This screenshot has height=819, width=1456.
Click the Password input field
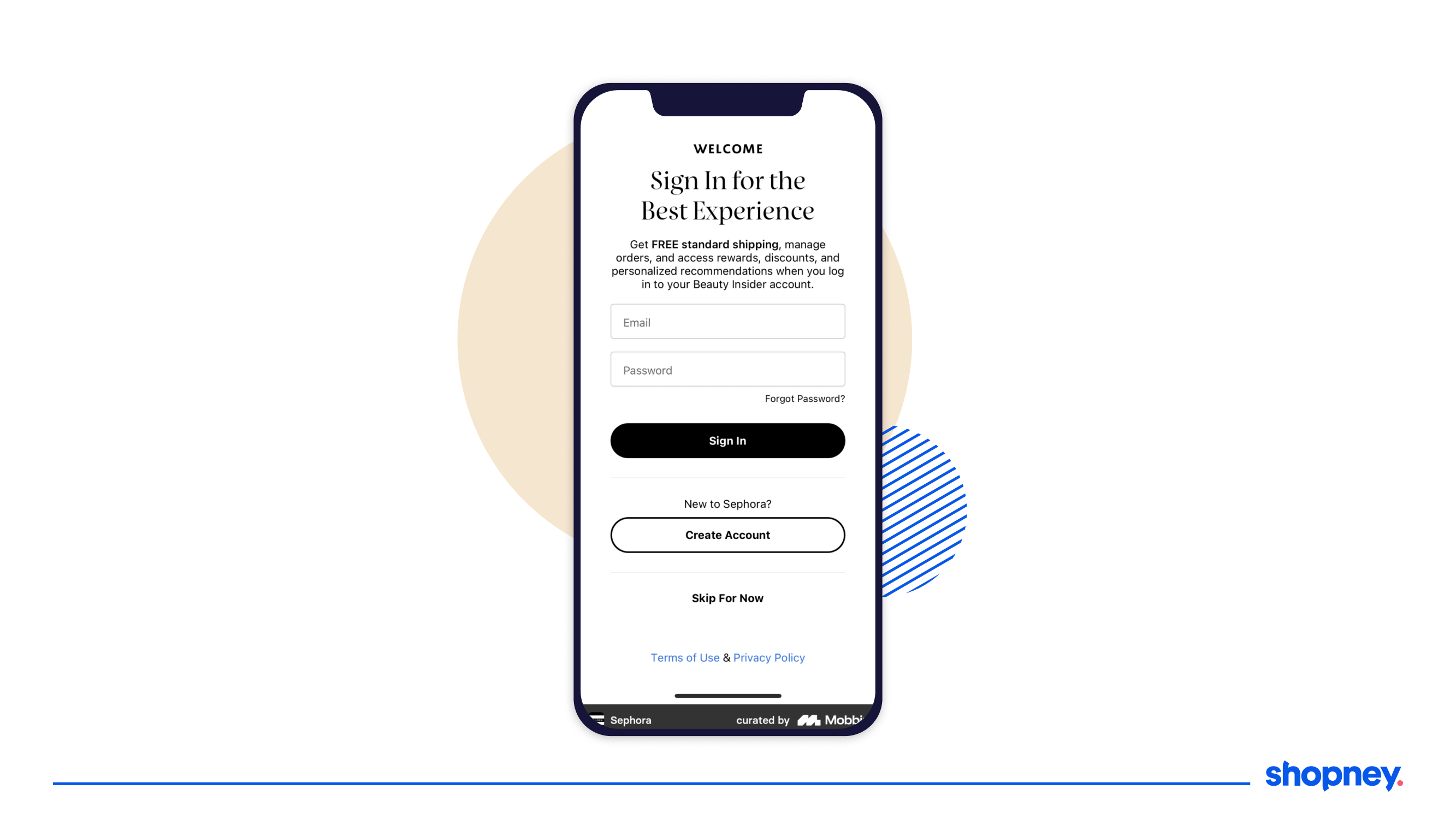point(728,370)
